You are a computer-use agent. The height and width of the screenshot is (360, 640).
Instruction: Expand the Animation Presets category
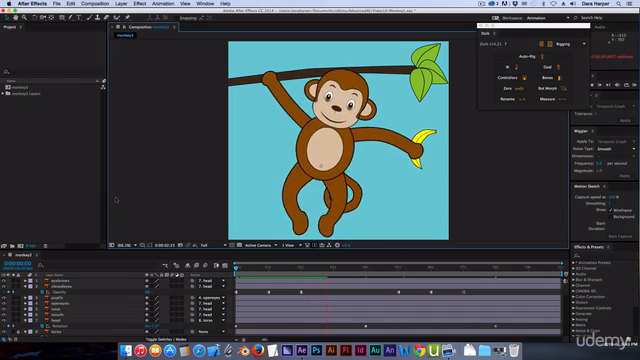click(574, 263)
